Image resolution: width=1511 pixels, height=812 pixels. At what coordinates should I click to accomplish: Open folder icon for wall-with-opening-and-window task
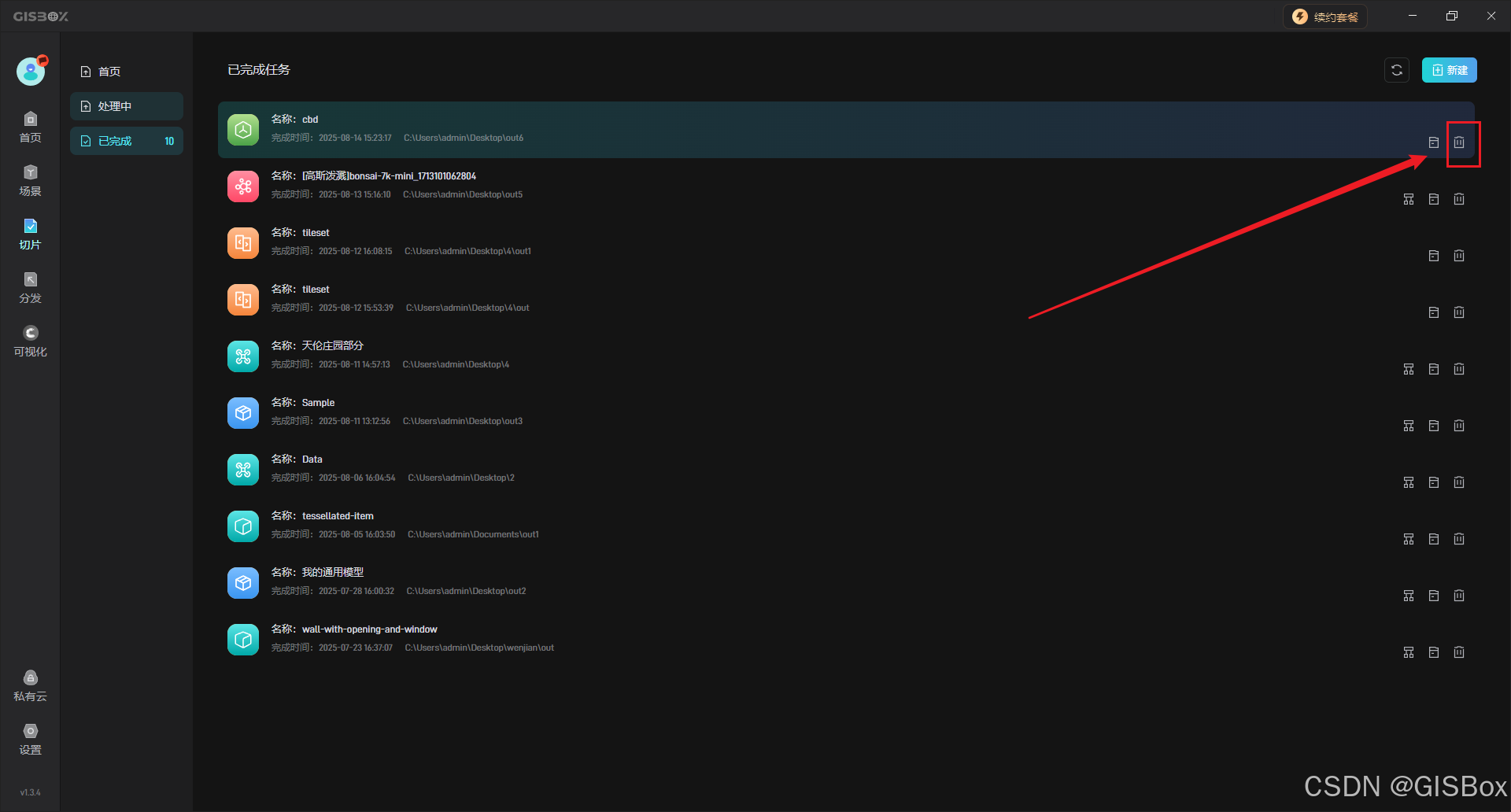1434,652
